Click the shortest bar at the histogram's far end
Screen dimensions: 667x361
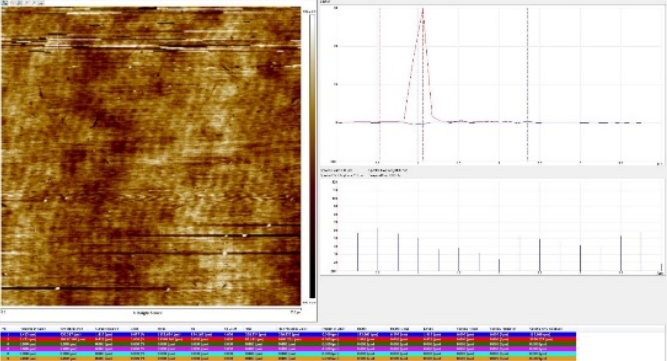[661, 267]
